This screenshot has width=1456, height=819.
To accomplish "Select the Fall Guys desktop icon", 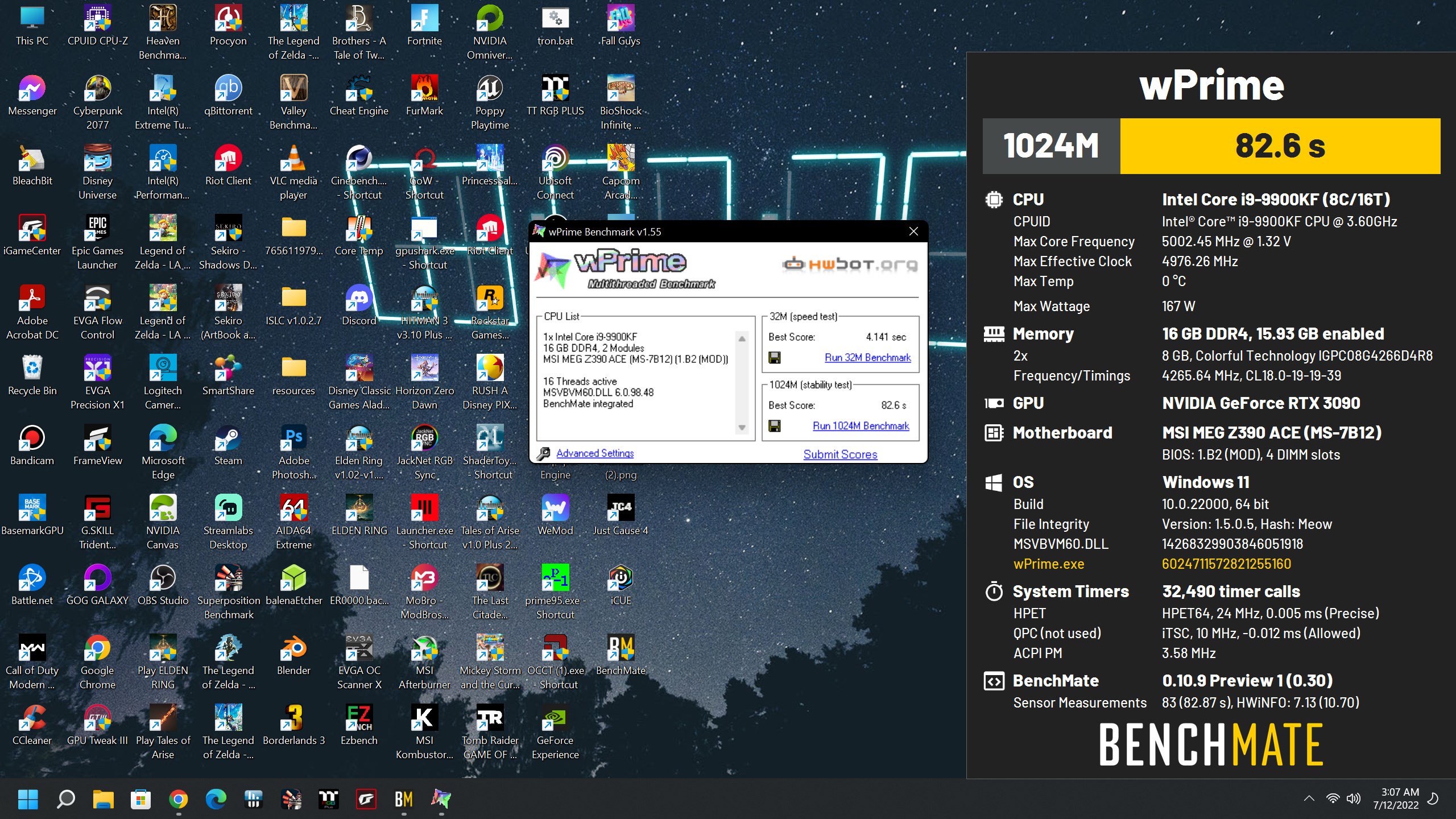I will click(x=621, y=26).
